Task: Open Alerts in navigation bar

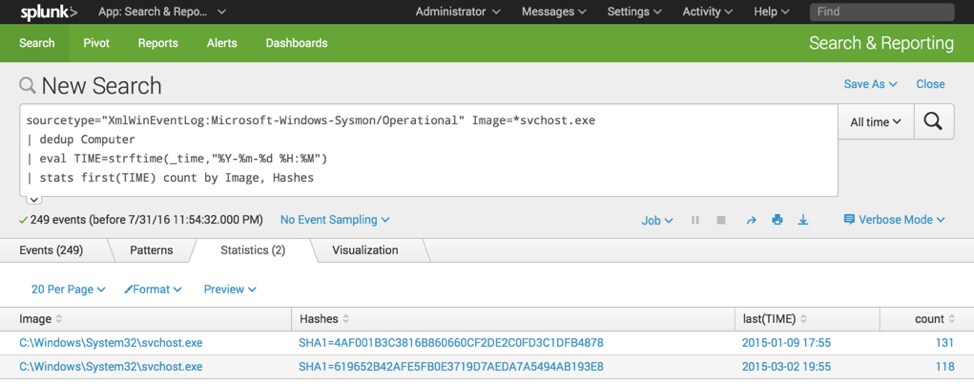Action: point(222,43)
